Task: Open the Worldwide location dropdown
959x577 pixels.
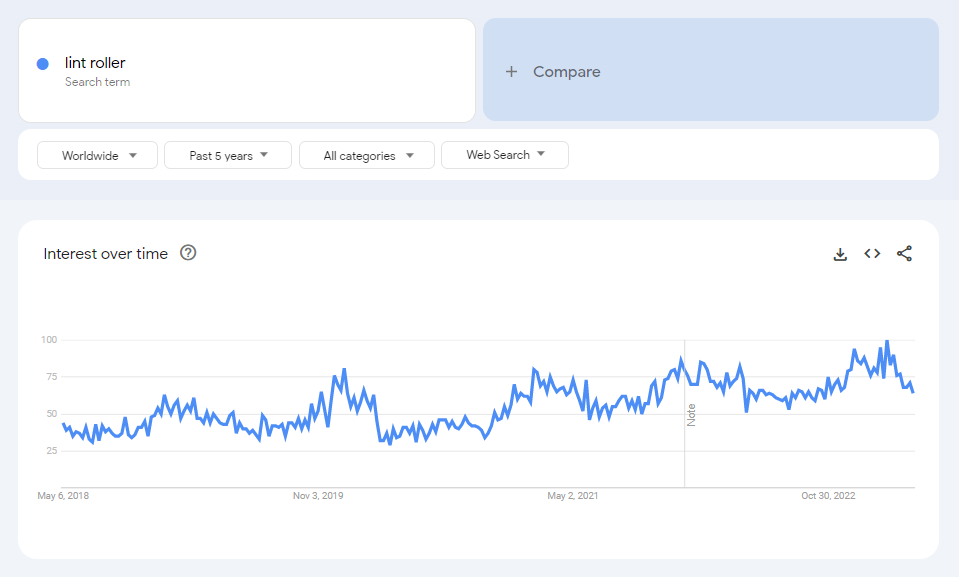Action: (x=97, y=155)
